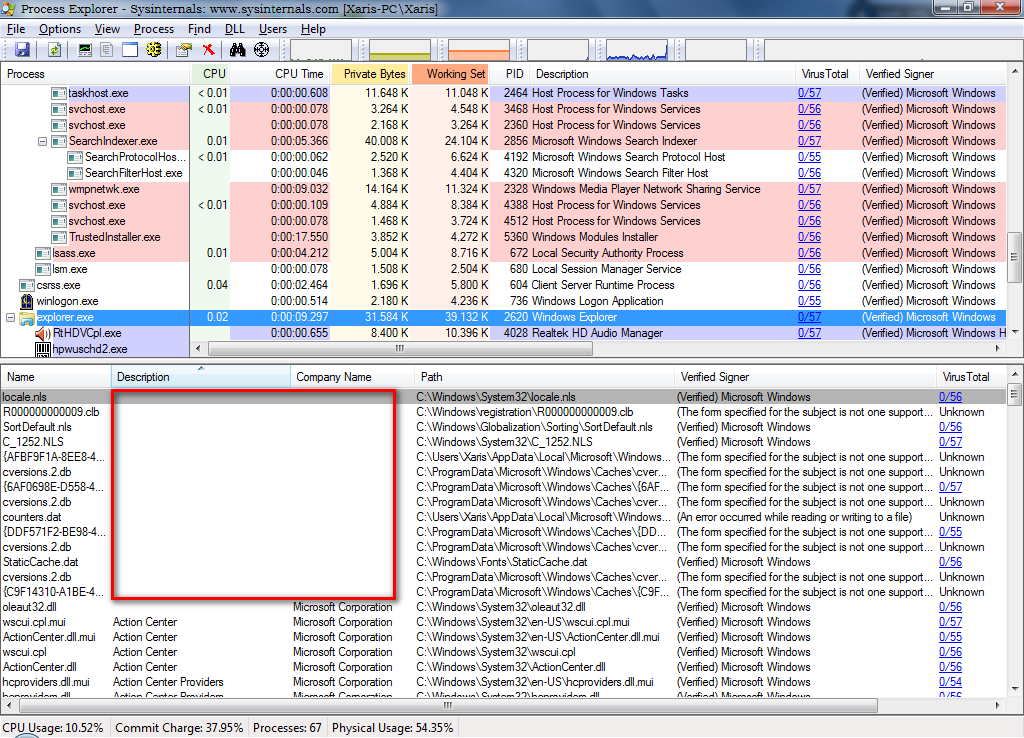The height and width of the screenshot is (738, 1024).
Task: Open System Information from the toolbar
Action: 85,50
